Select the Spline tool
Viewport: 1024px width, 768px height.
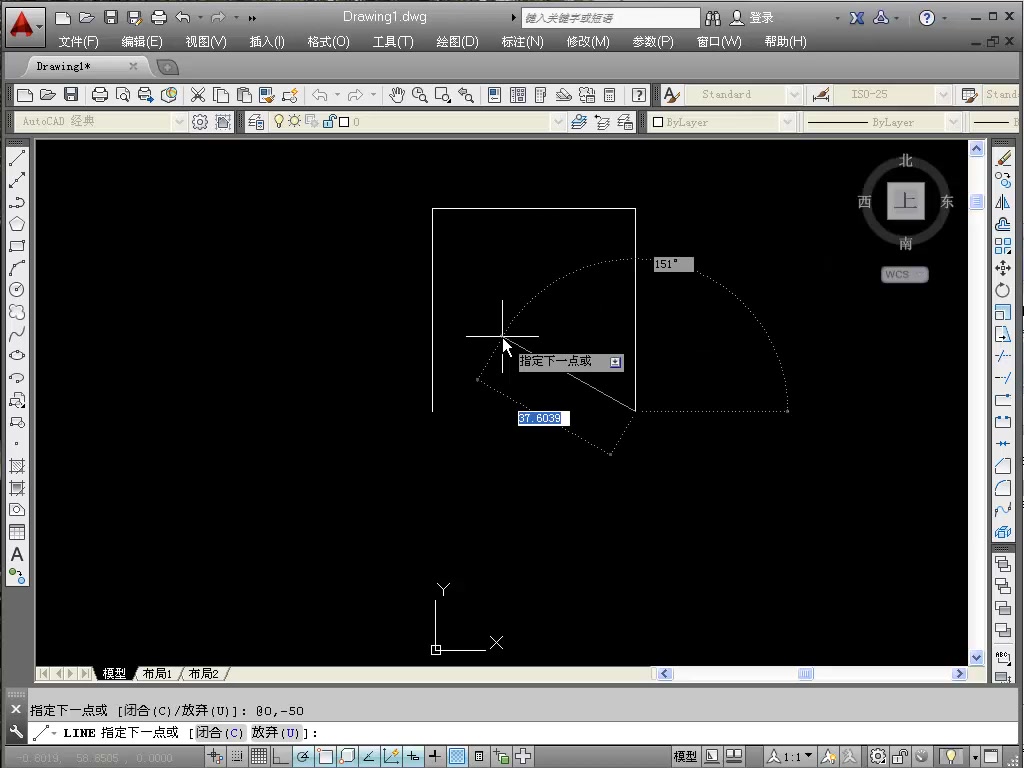[16, 334]
